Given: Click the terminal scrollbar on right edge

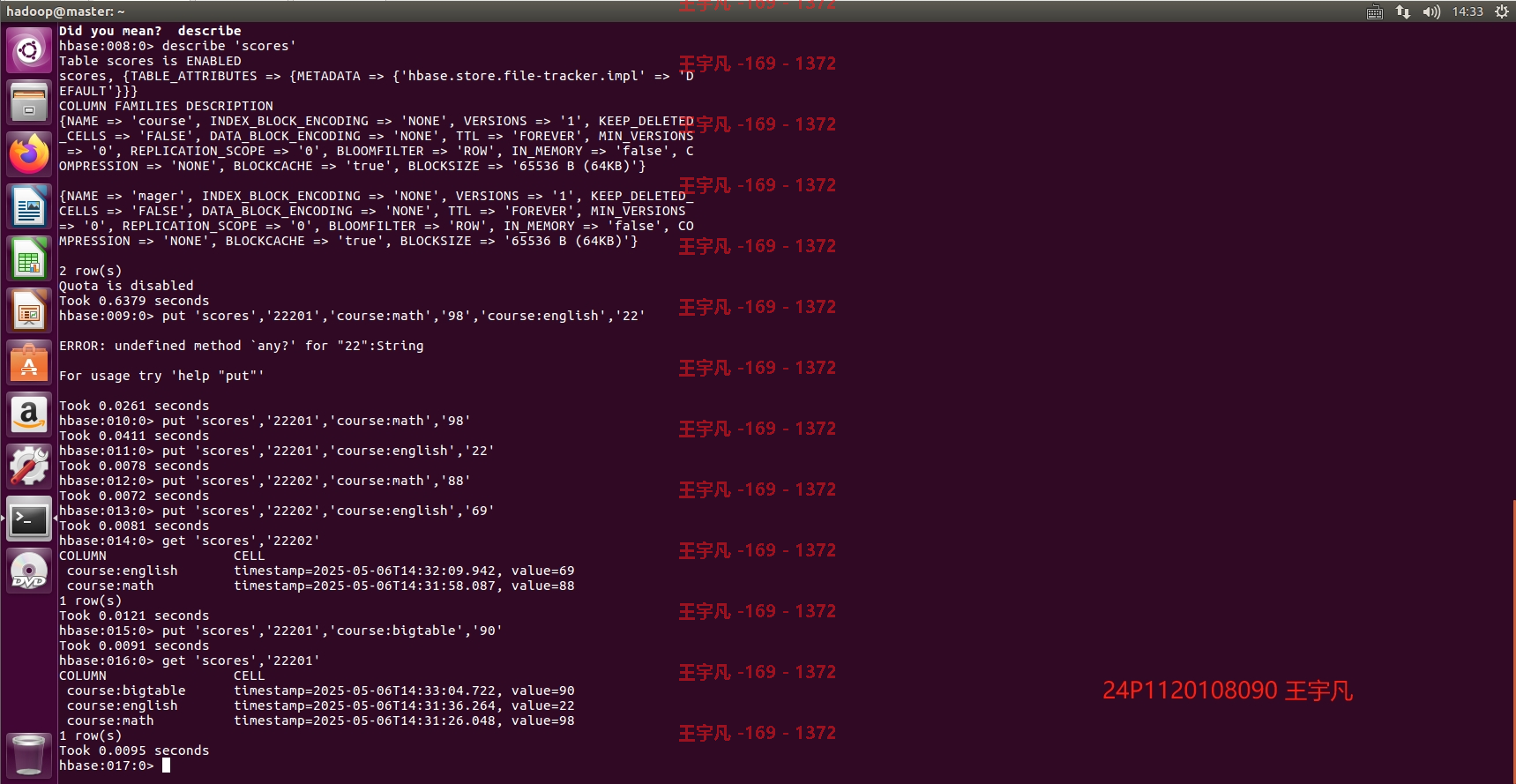Looking at the screenshot, I should (x=1513, y=641).
